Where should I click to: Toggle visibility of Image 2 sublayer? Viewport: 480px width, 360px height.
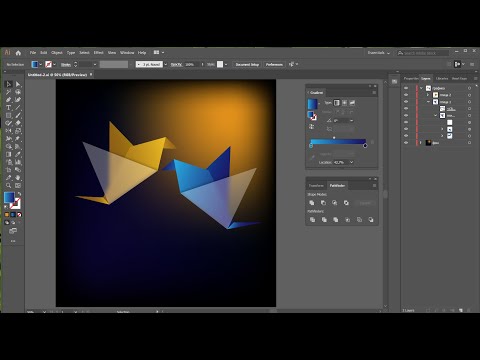coord(406,95)
